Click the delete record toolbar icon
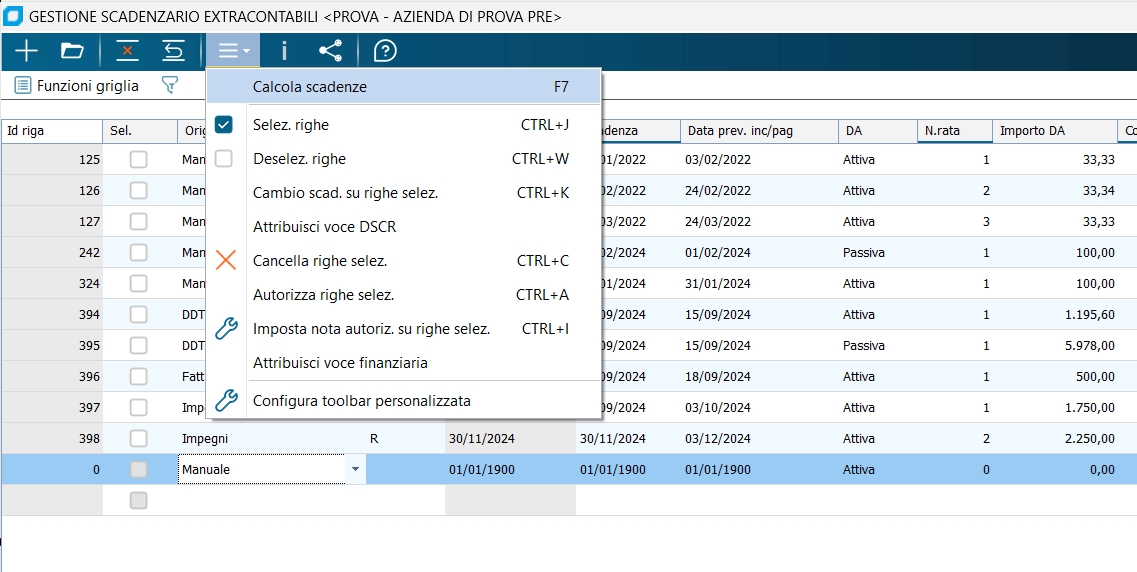Viewport: 1137px width, 572px height. coord(127,51)
